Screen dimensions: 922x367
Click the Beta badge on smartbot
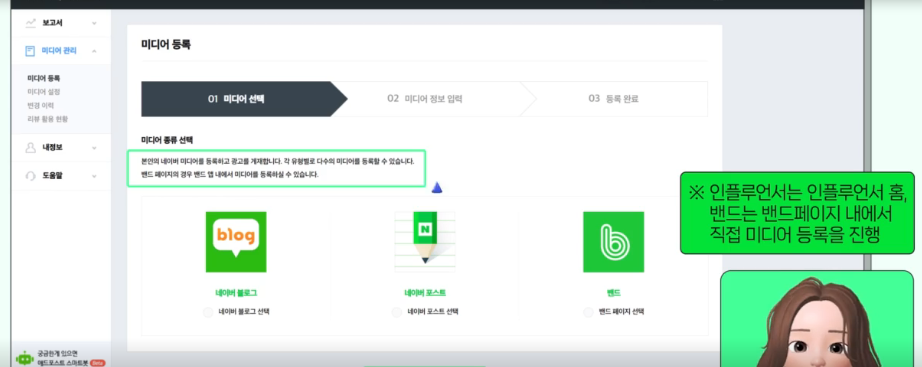coord(97,363)
